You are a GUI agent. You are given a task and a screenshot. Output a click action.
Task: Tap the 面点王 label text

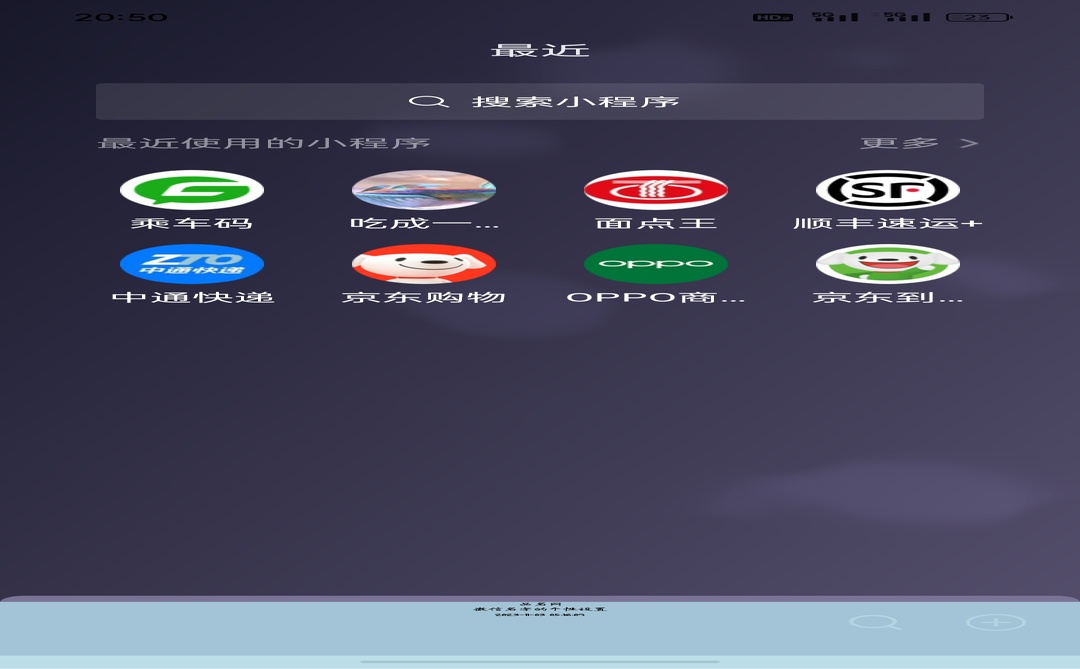[x=656, y=223]
